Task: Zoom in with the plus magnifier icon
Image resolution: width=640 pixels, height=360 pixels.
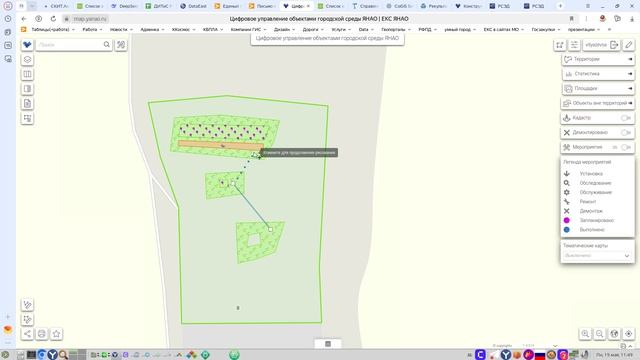Action: point(585,334)
